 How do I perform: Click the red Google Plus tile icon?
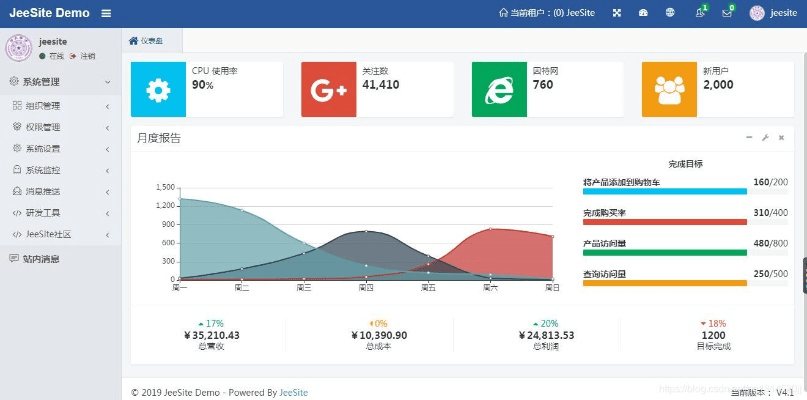point(328,90)
